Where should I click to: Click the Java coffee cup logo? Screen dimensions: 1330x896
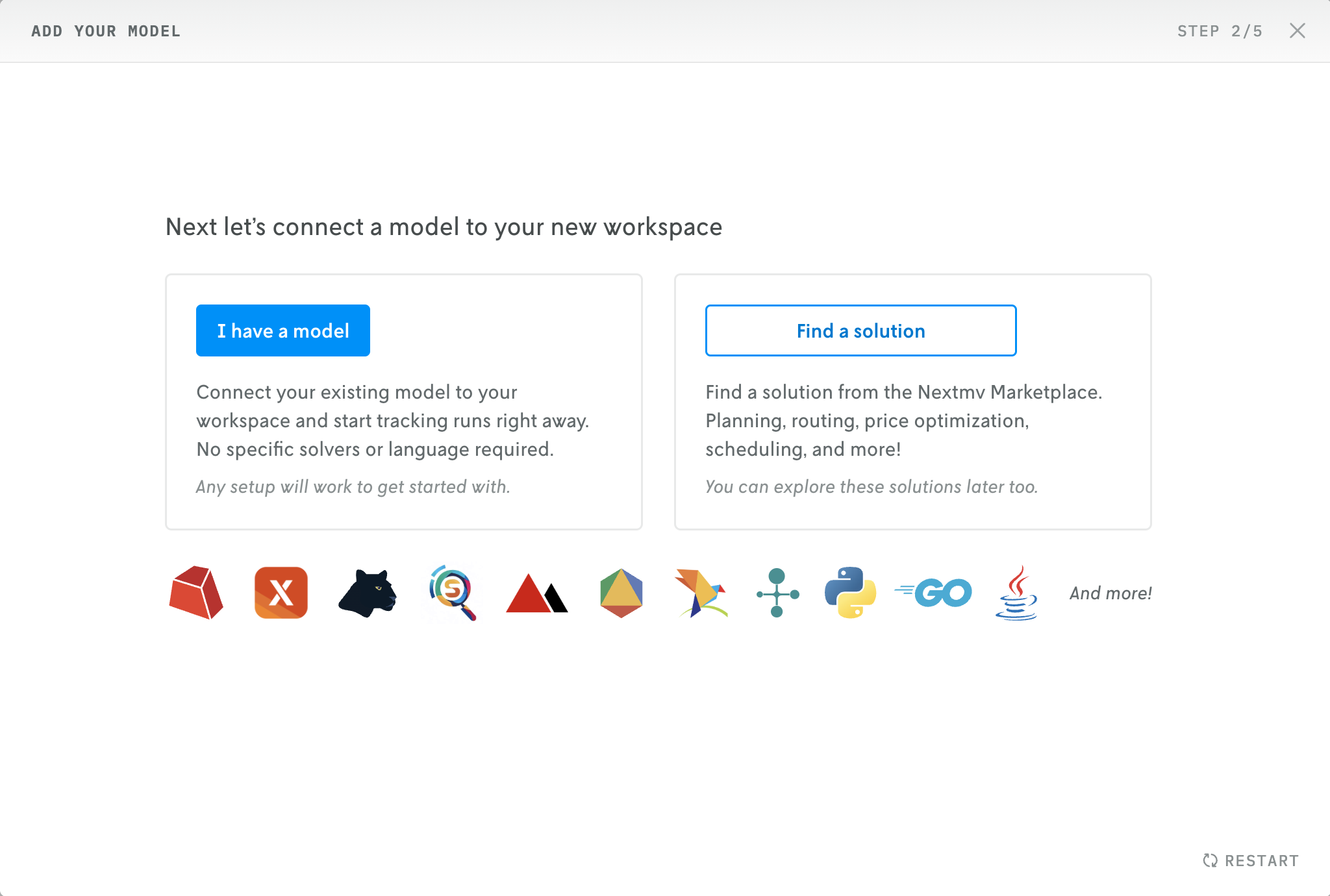click(1016, 593)
